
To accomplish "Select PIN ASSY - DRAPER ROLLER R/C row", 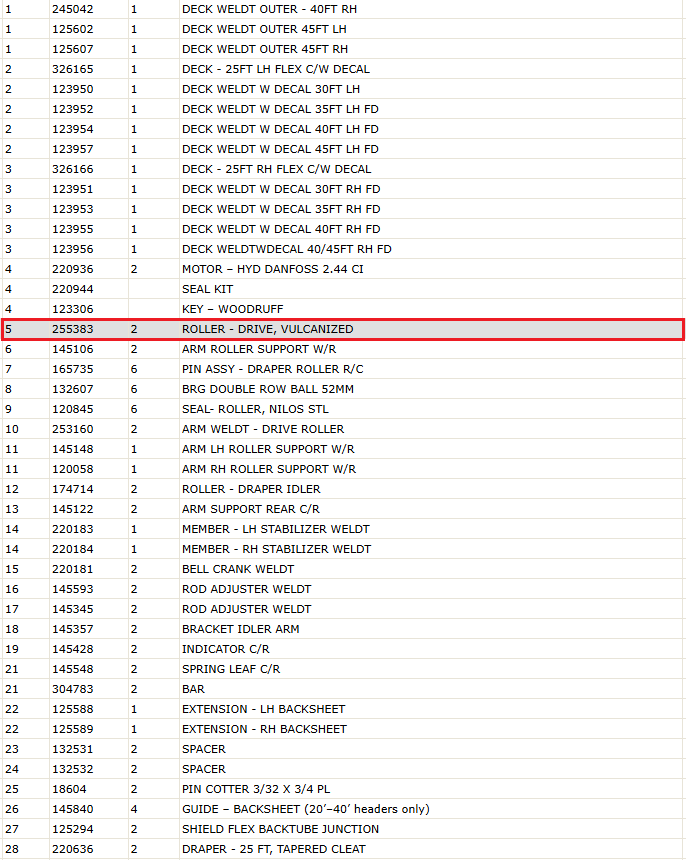I will click(x=343, y=369).
